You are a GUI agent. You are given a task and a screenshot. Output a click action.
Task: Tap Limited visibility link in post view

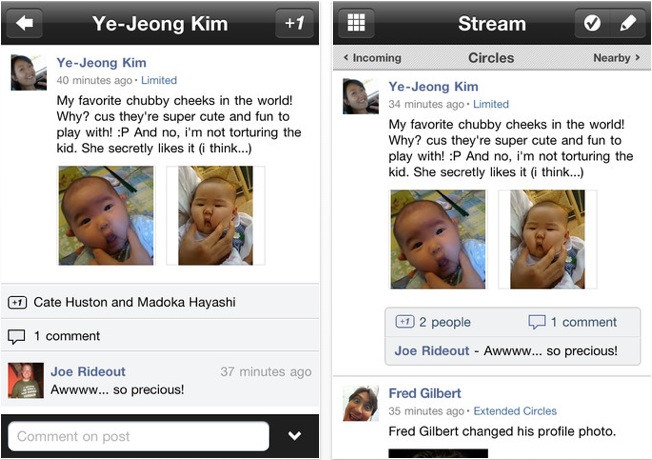(x=159, y=80)
